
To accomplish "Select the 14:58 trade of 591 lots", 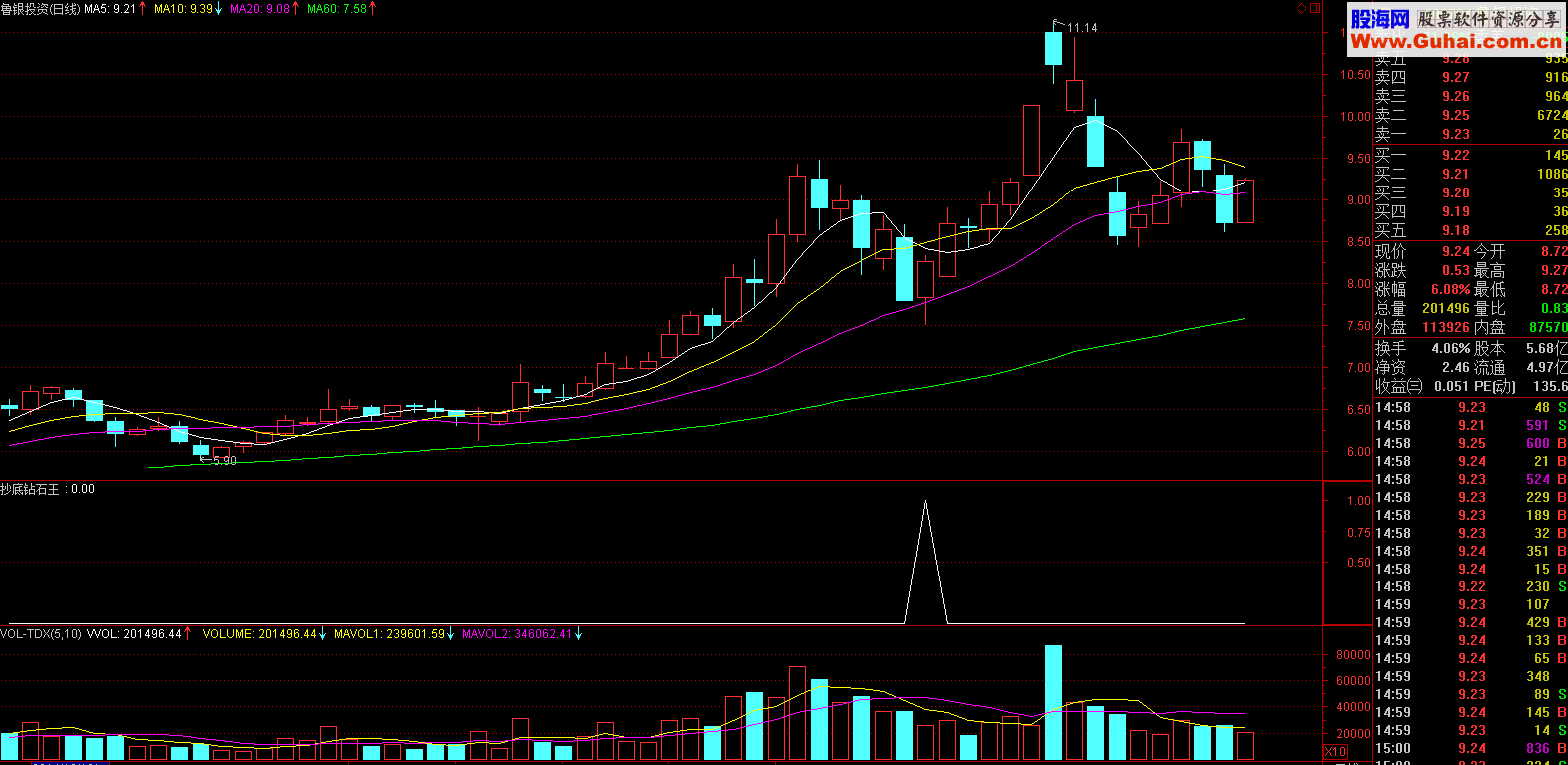I will (x=1470, y=425).
